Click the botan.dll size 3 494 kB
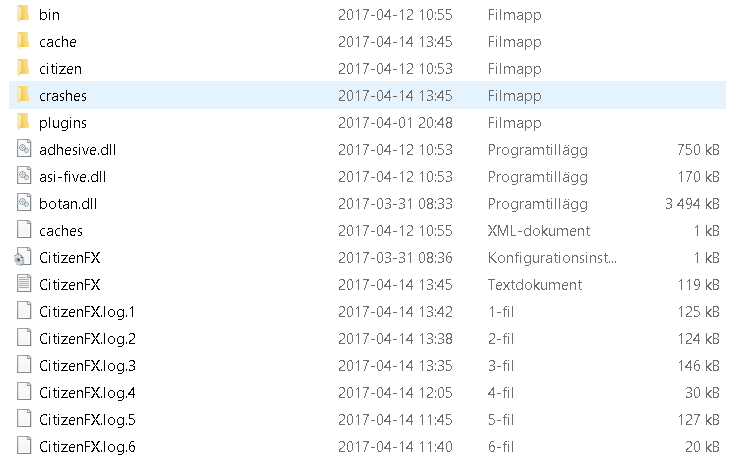The image size is (739, 463). point(692,203)
